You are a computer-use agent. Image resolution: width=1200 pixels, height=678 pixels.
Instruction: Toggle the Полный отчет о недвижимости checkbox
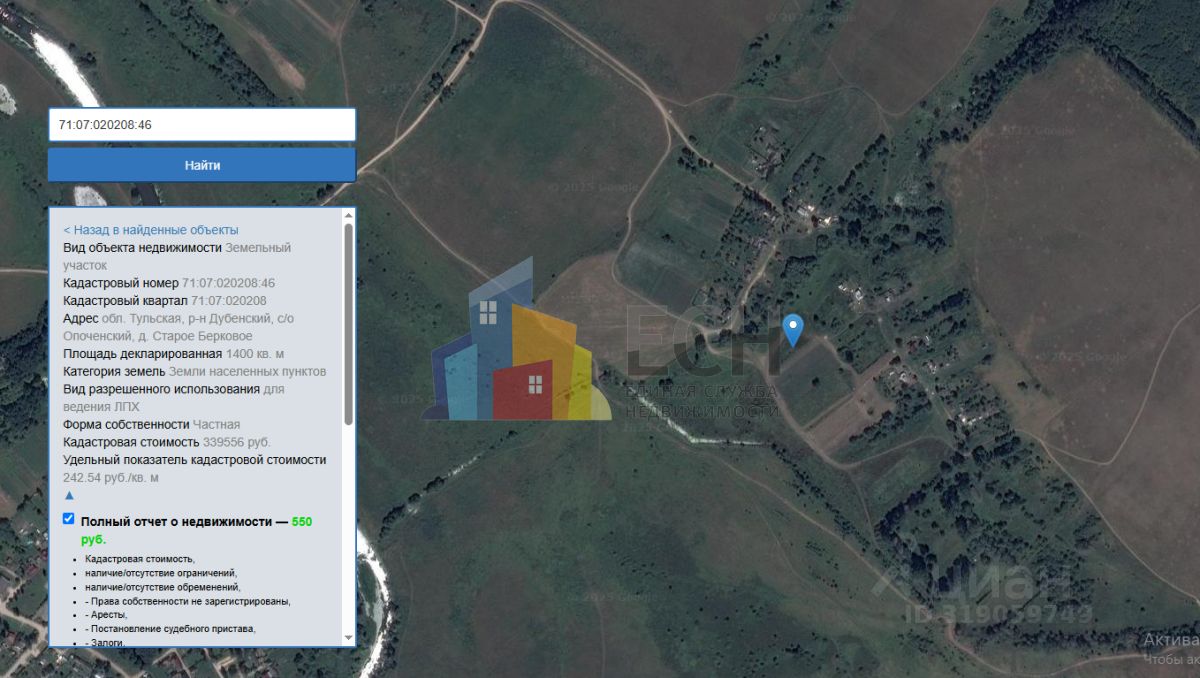pyautogui.click(x=68, y=519)
